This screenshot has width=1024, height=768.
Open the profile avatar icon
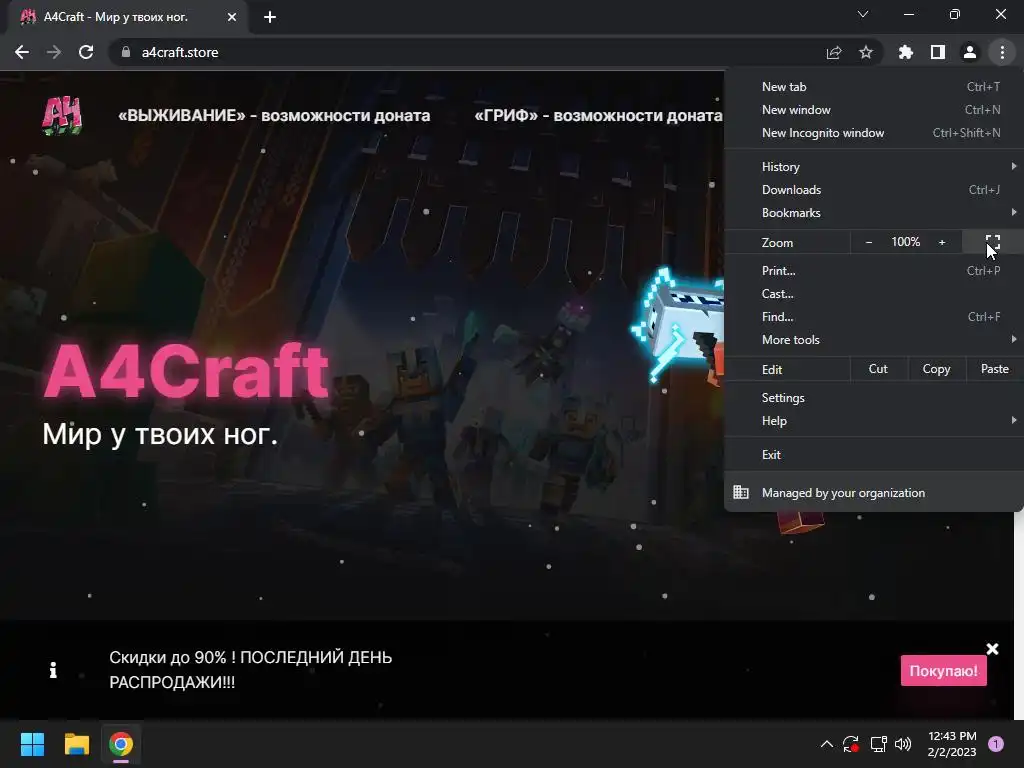pos(970,52)
